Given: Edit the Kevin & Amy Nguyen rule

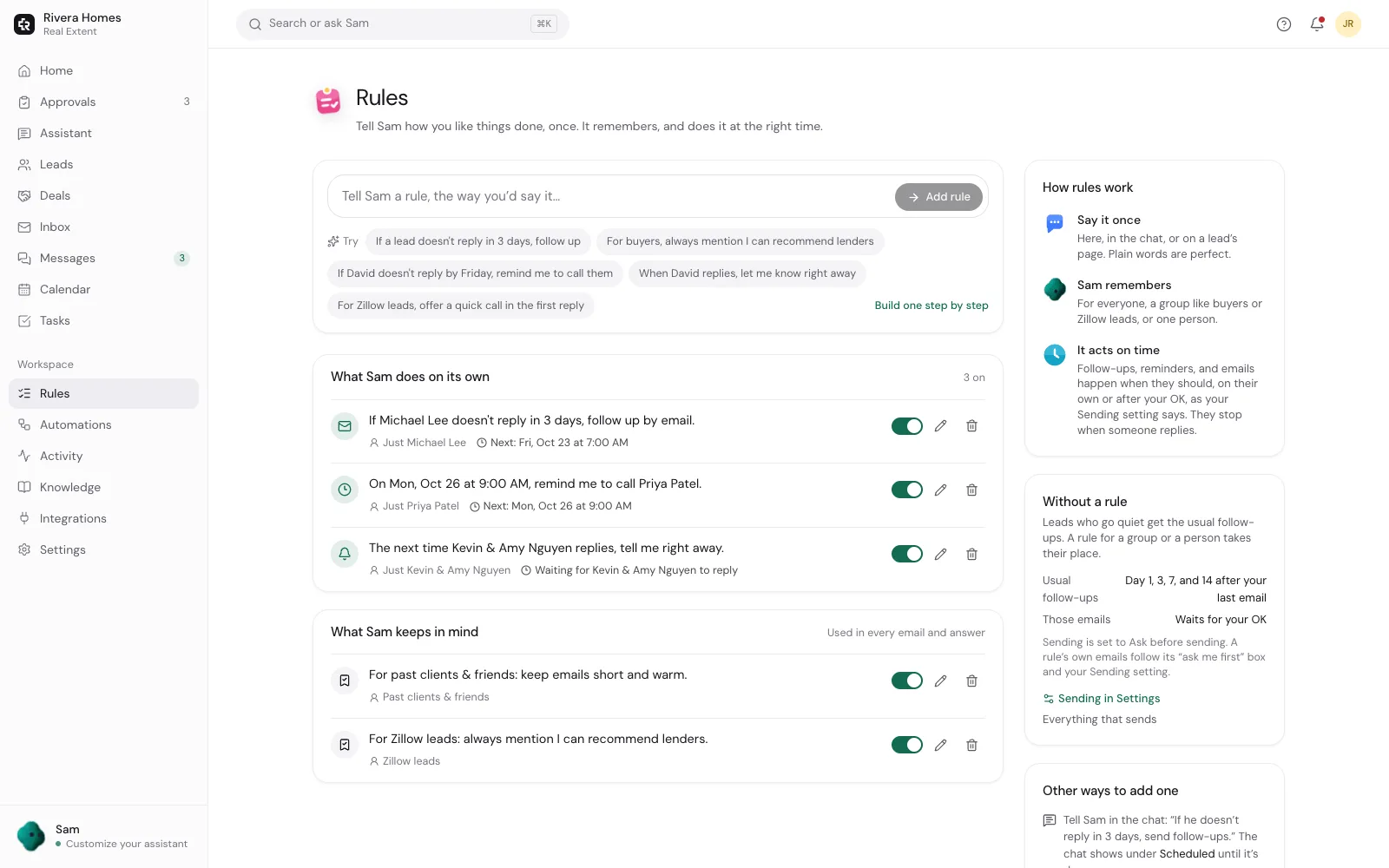Looking at the screenshot, I should pos(940,555).
